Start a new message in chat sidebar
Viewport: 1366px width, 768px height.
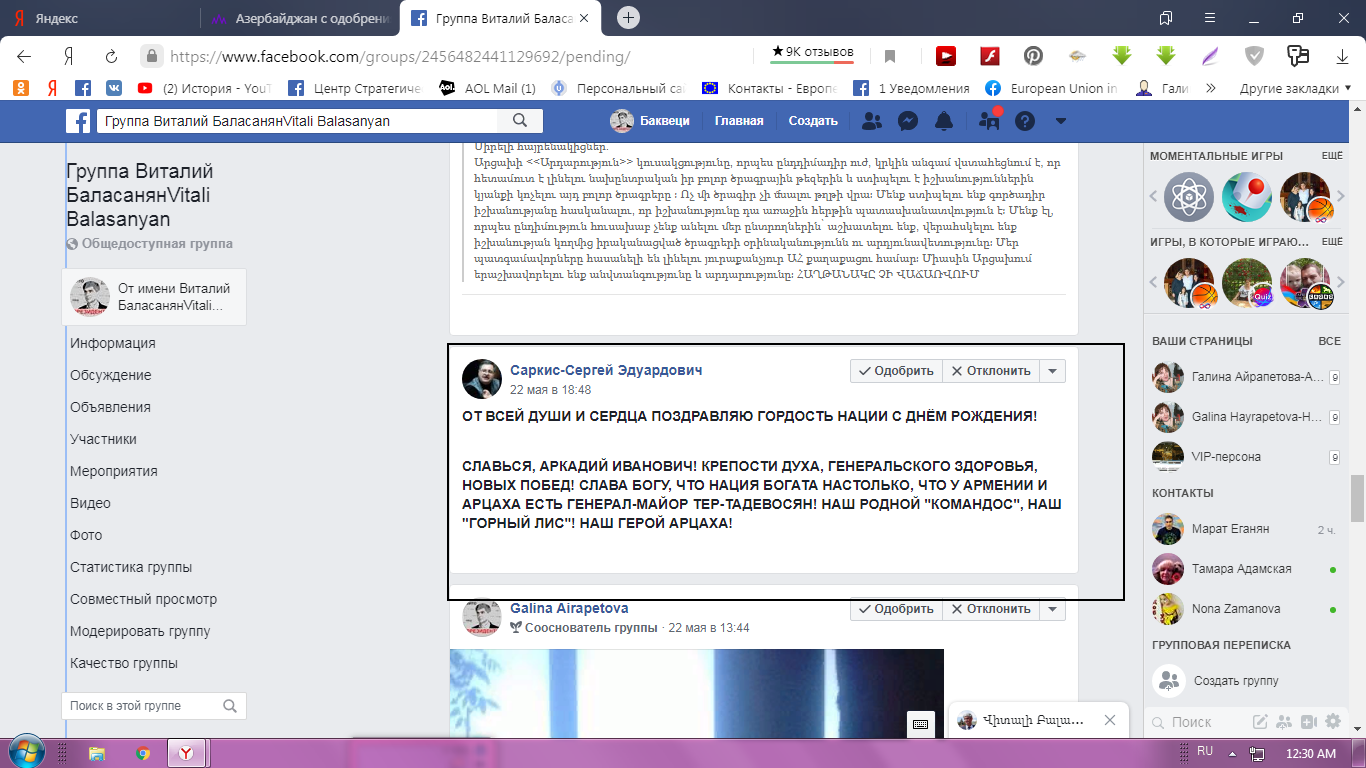tap(1260, 721)
